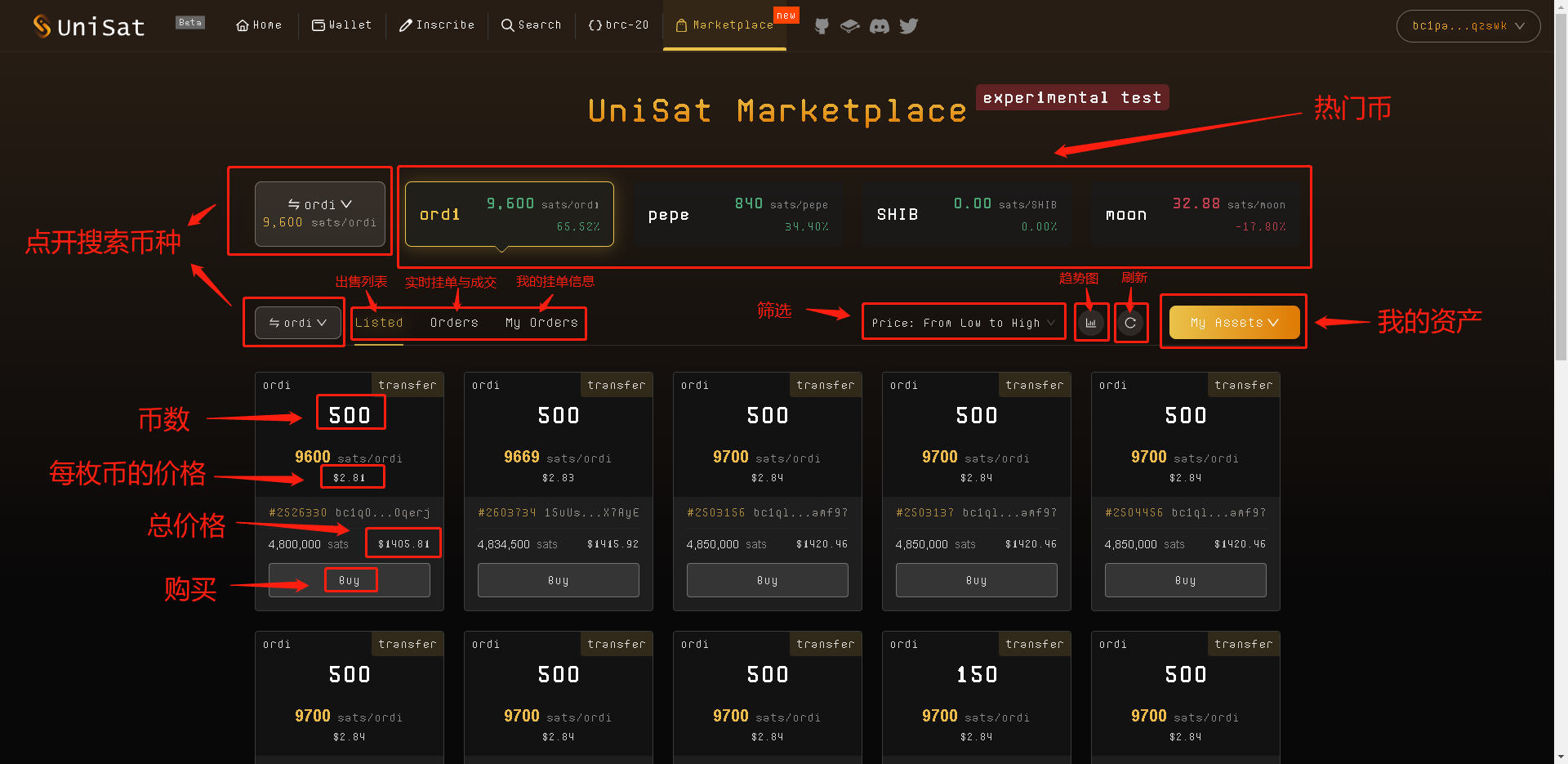The width and height of the screenshot is (1568, 764).
Task: Open Twitter from the header bird icon
Action: tap(909, 26)
